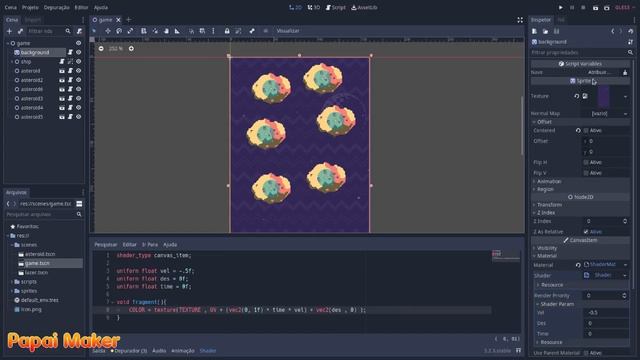Switch to the Script workspace

point(336,8)
